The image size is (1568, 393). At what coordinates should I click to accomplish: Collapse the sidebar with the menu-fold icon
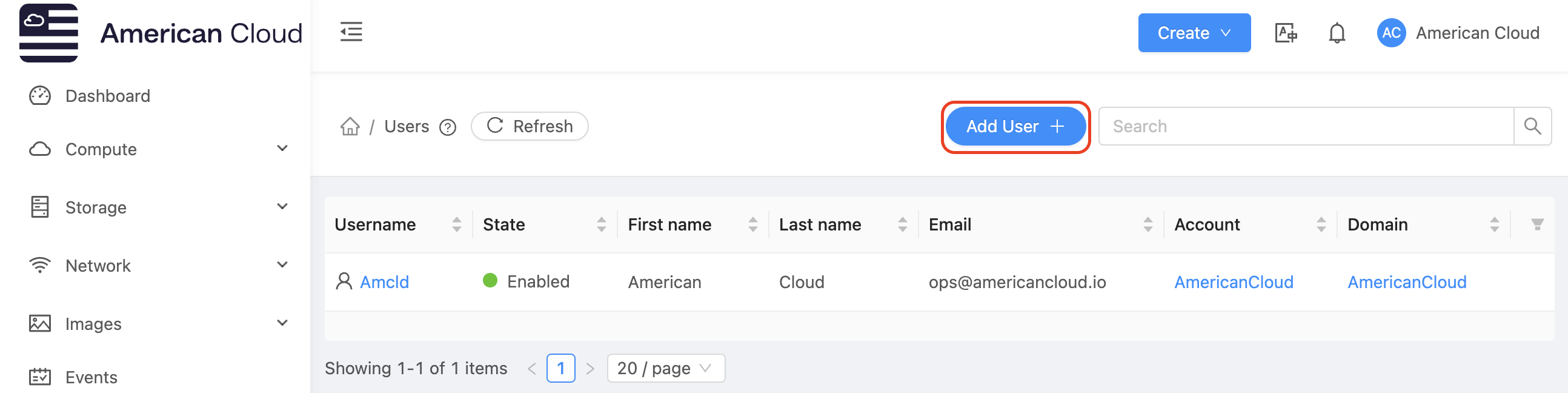(351, 32)
